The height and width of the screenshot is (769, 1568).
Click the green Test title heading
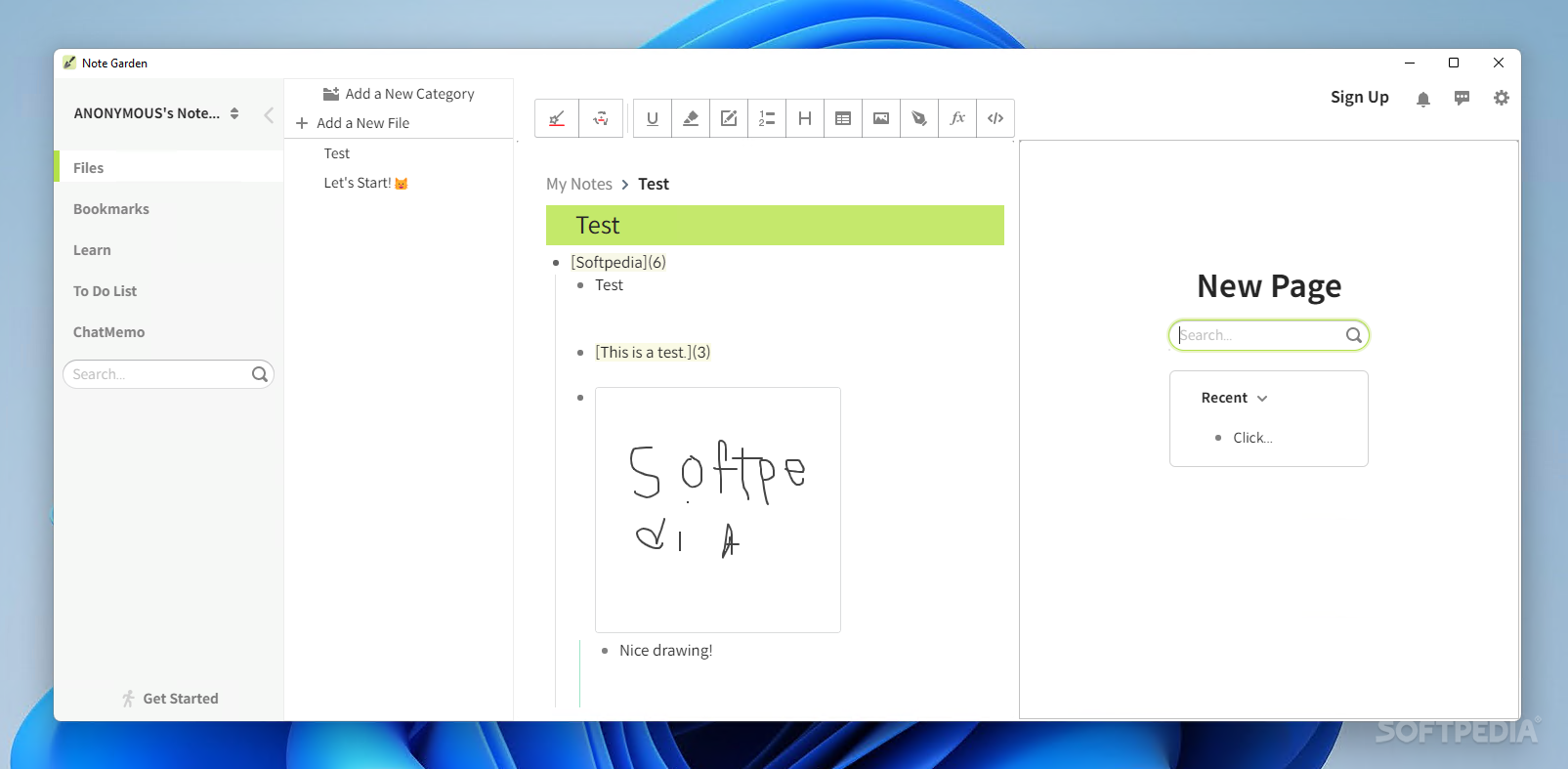775,226
